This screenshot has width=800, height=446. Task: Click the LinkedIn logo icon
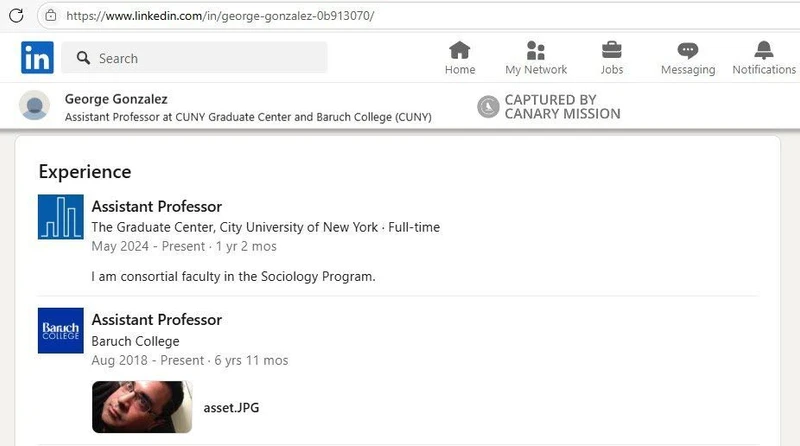click(x=37, y=57)
